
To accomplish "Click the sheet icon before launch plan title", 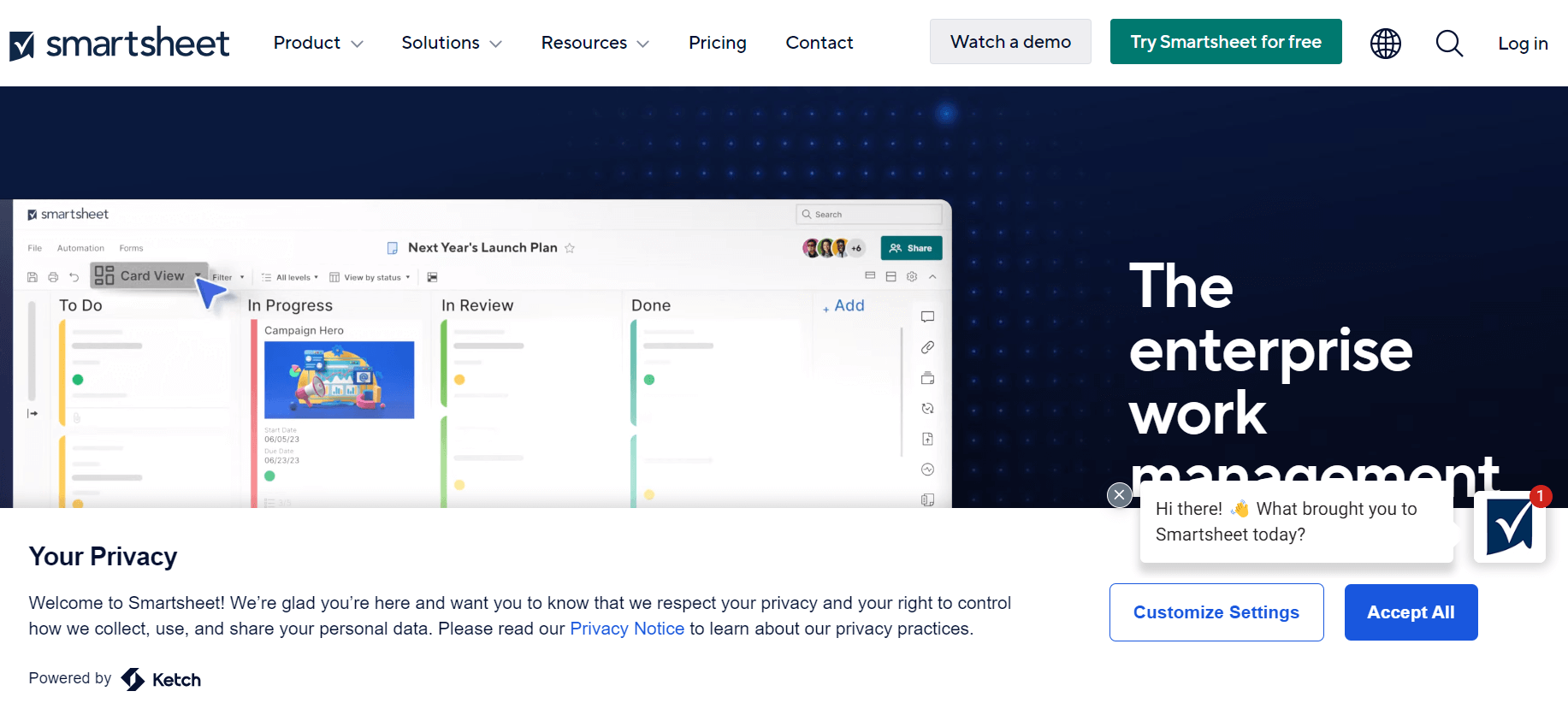I will (x=393, y=248).
